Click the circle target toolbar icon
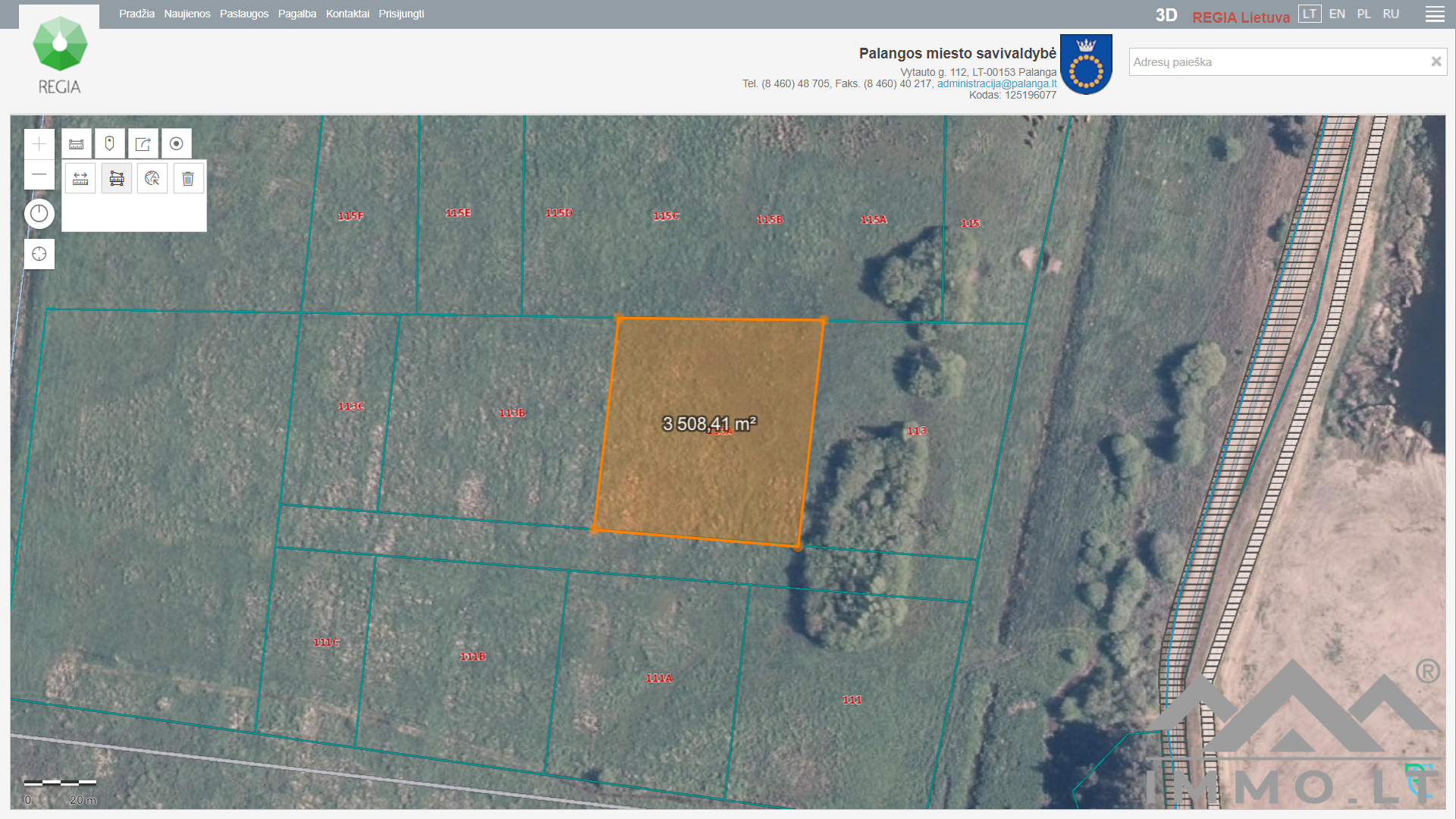Screen dimensions: 1456x819 [176, 144]
